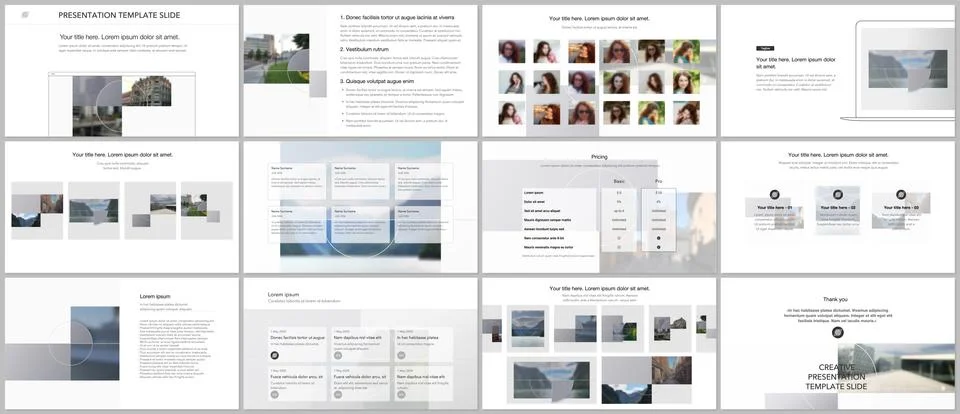The image size is (960, 414).
Task: Click the 'Thank you' title
Action: [835, 299]
